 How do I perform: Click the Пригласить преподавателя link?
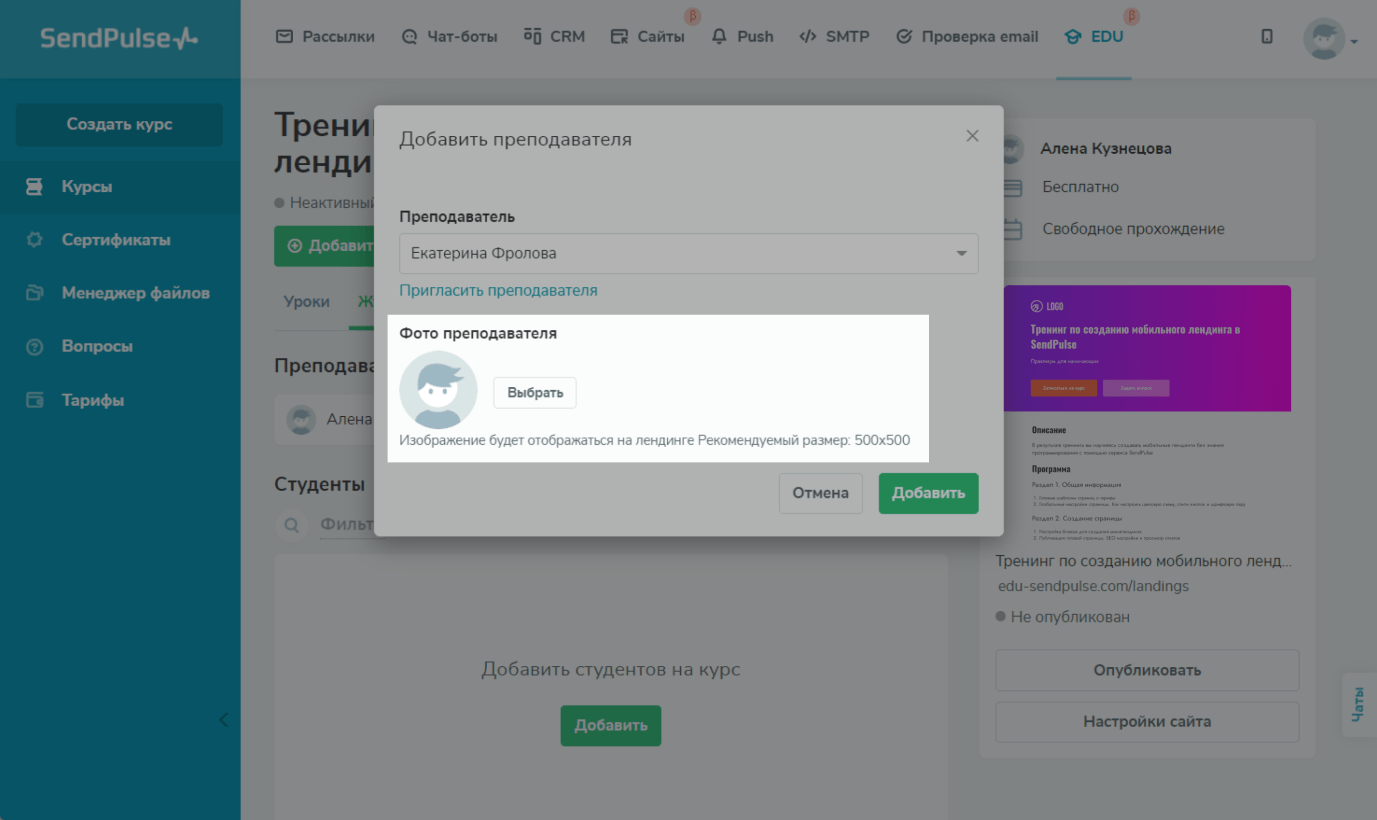point(498,290)
